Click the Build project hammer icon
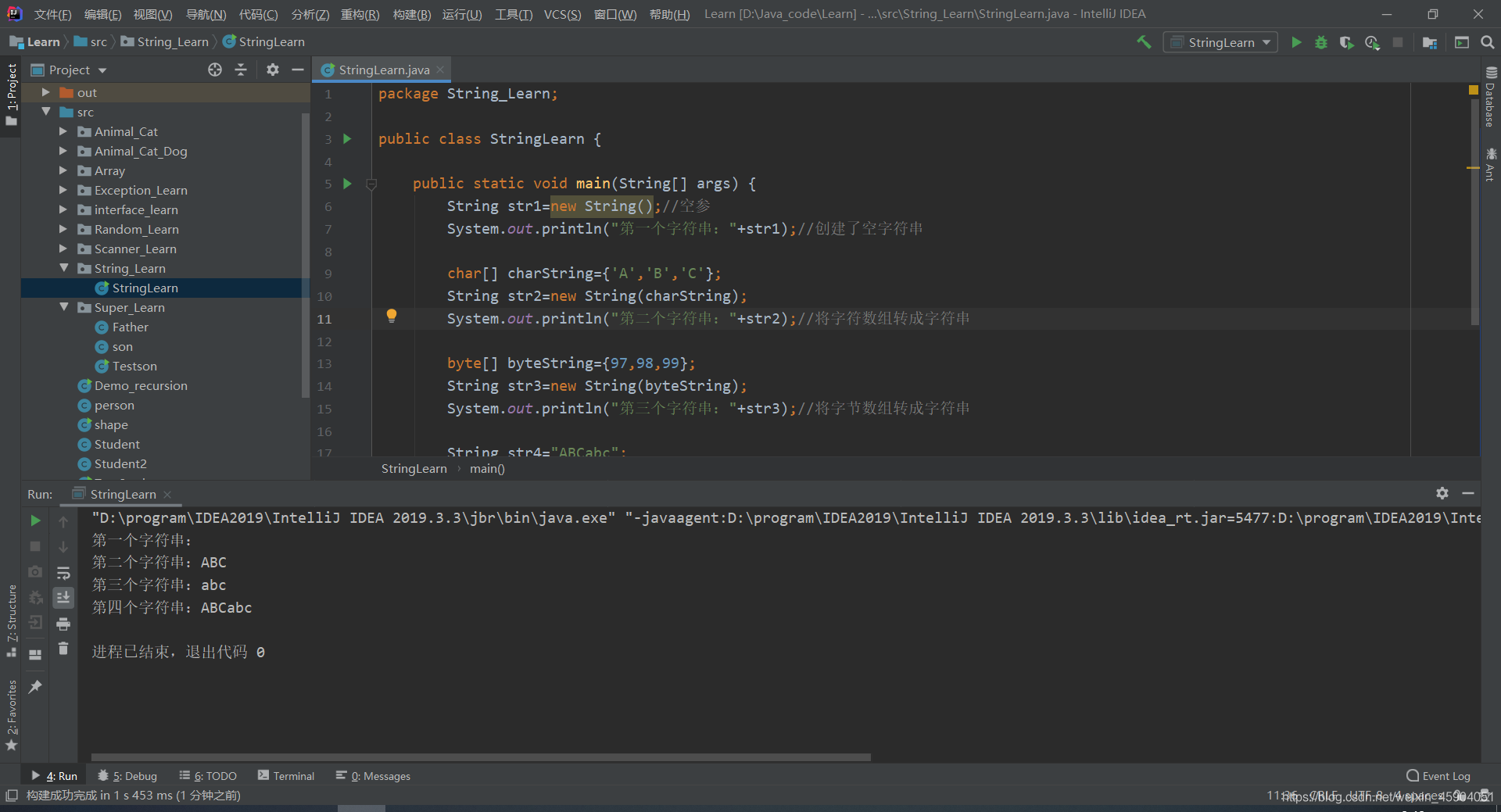This screenshot has width=1501, height=812. coord(1144,42)
